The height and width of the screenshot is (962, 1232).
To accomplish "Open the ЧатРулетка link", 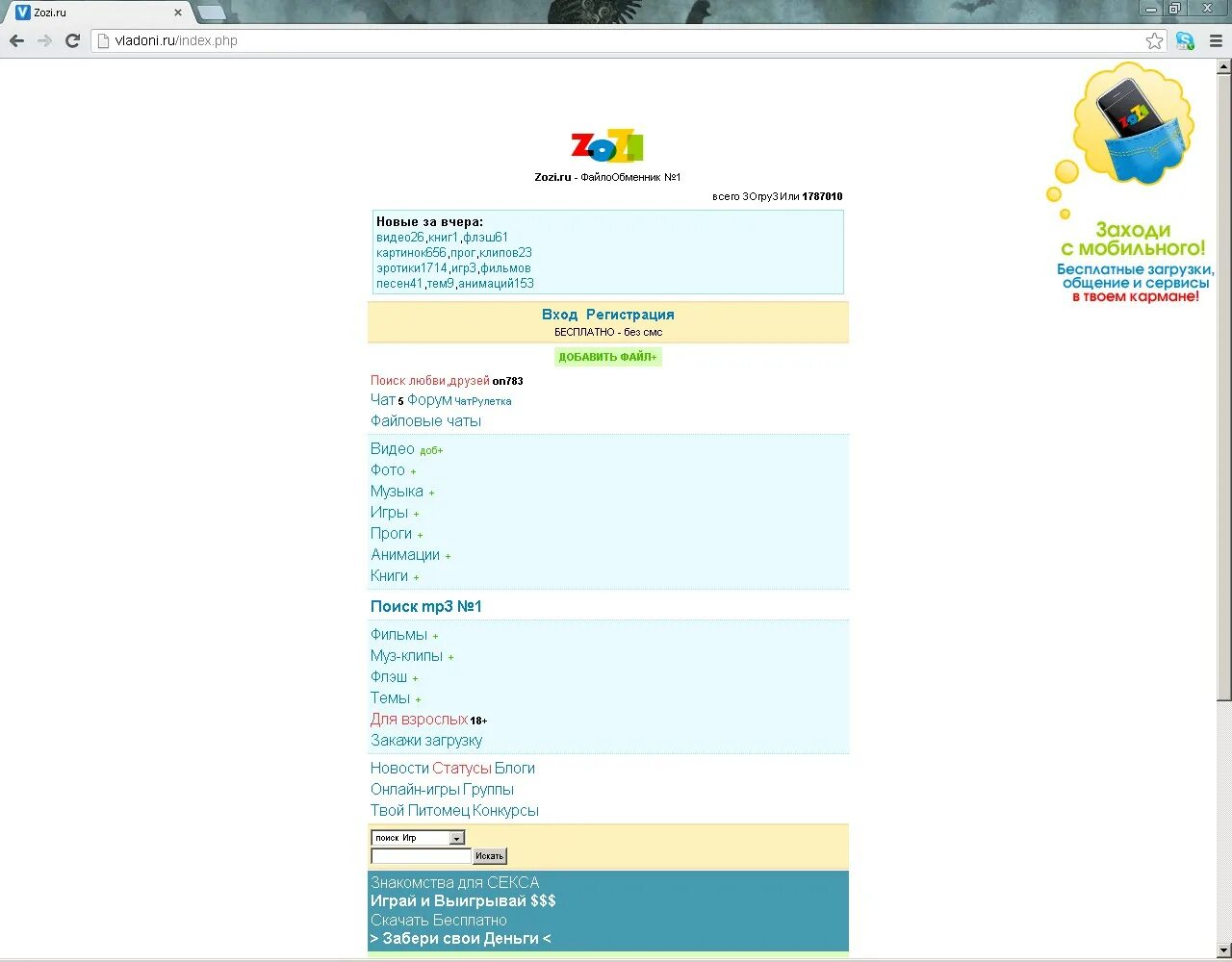I will click(483, 401).
